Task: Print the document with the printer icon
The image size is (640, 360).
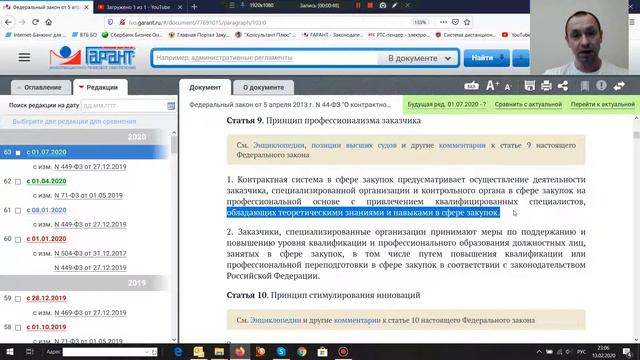Action: (546, 86)
